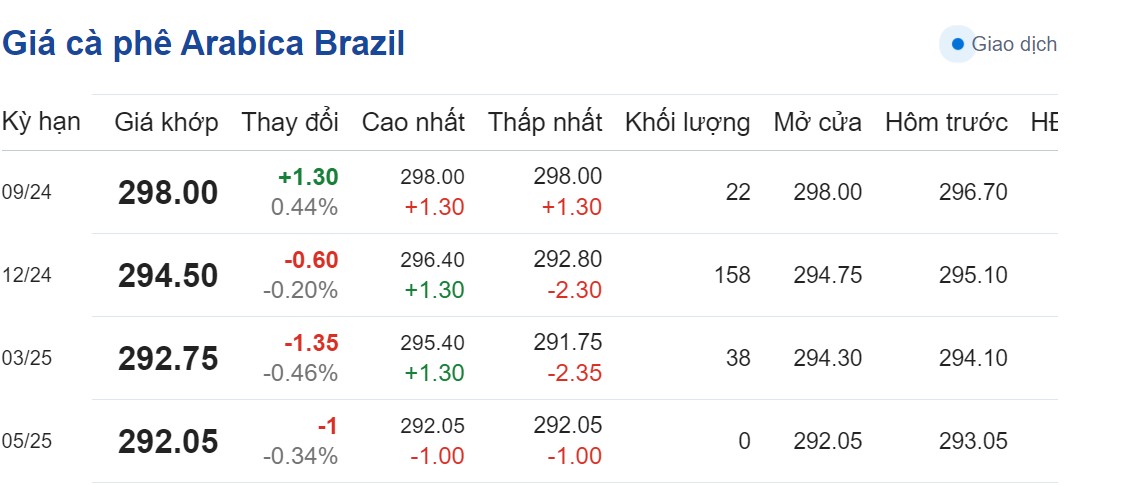Select the 09/24 contract row label
Image resolution: width=1122 pixels, height=485 pixels.
[26, 193]
